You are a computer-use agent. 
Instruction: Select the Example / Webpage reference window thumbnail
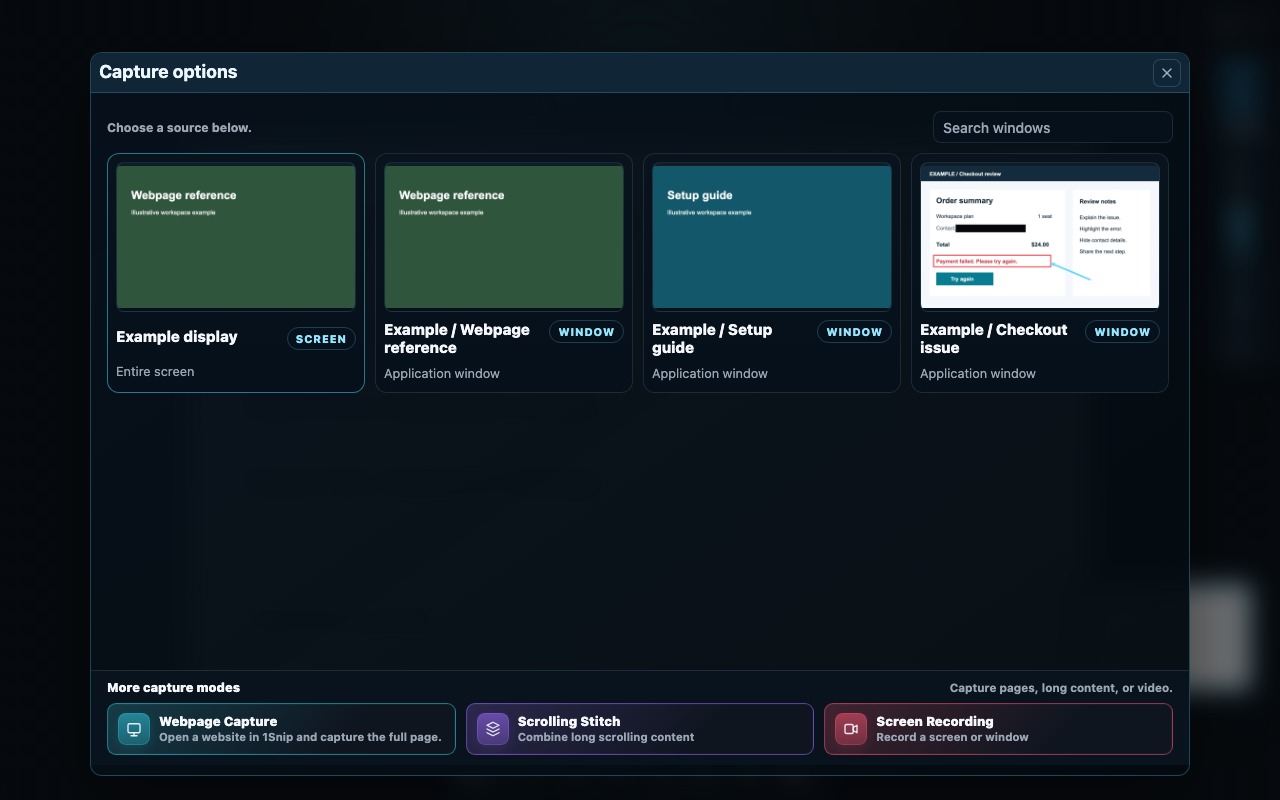pyautogui.click(x=504, y=237)
